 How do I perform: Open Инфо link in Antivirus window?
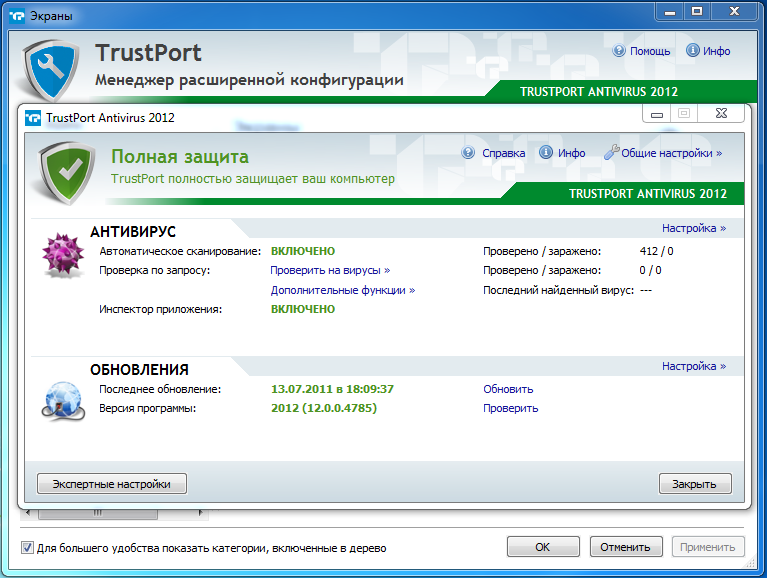click(x=571, y=153)
